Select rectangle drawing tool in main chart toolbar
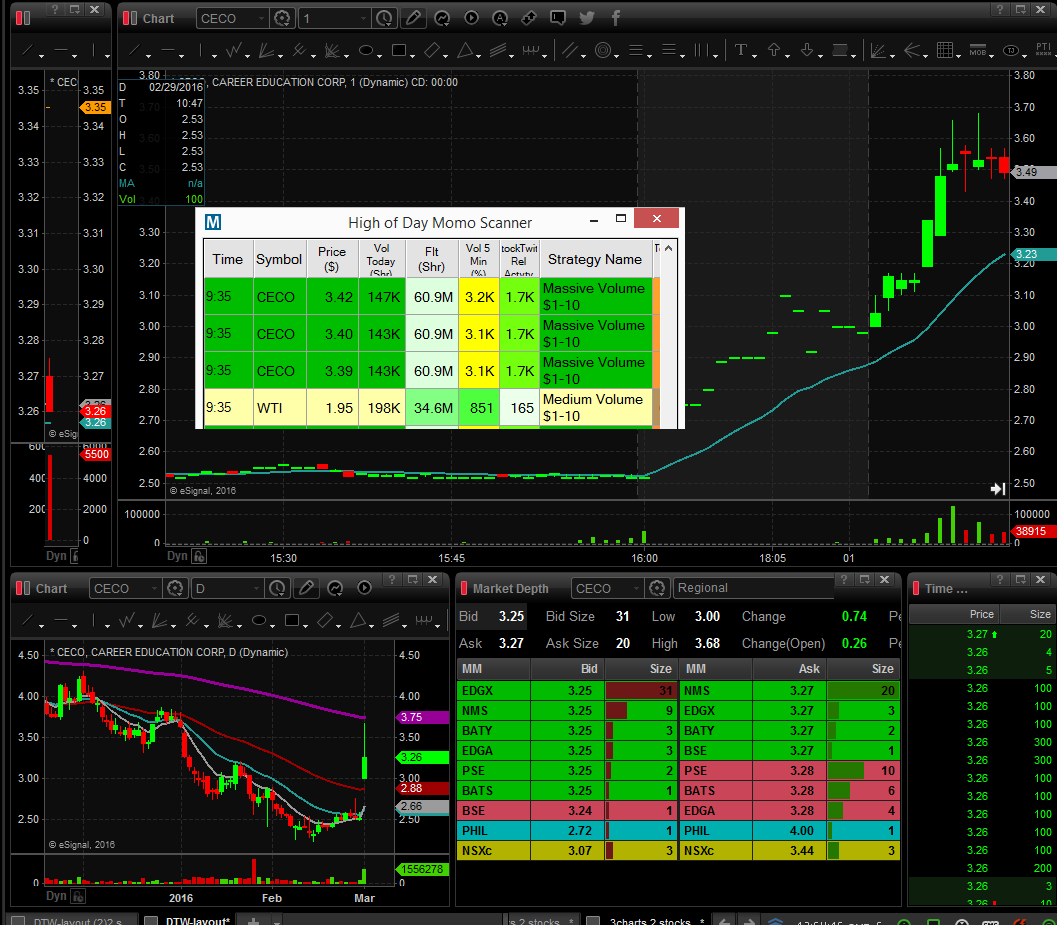Screen dimensions: 1057x925 [x=398, y=50]
